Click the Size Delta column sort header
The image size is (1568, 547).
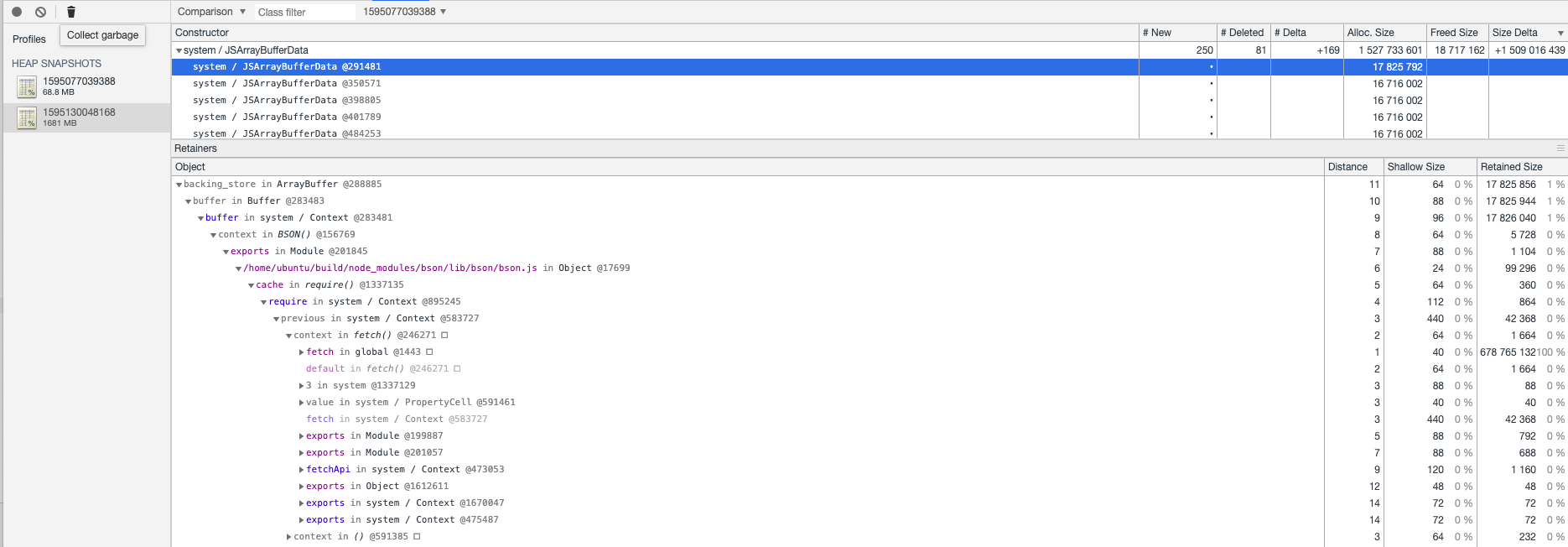(x=1528, y=33)
